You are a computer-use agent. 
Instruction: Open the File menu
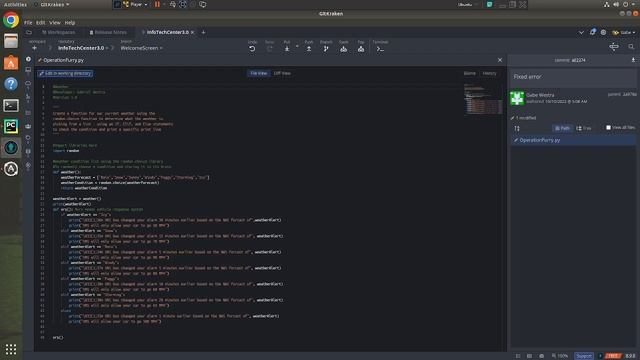click(x=28, y=23)
